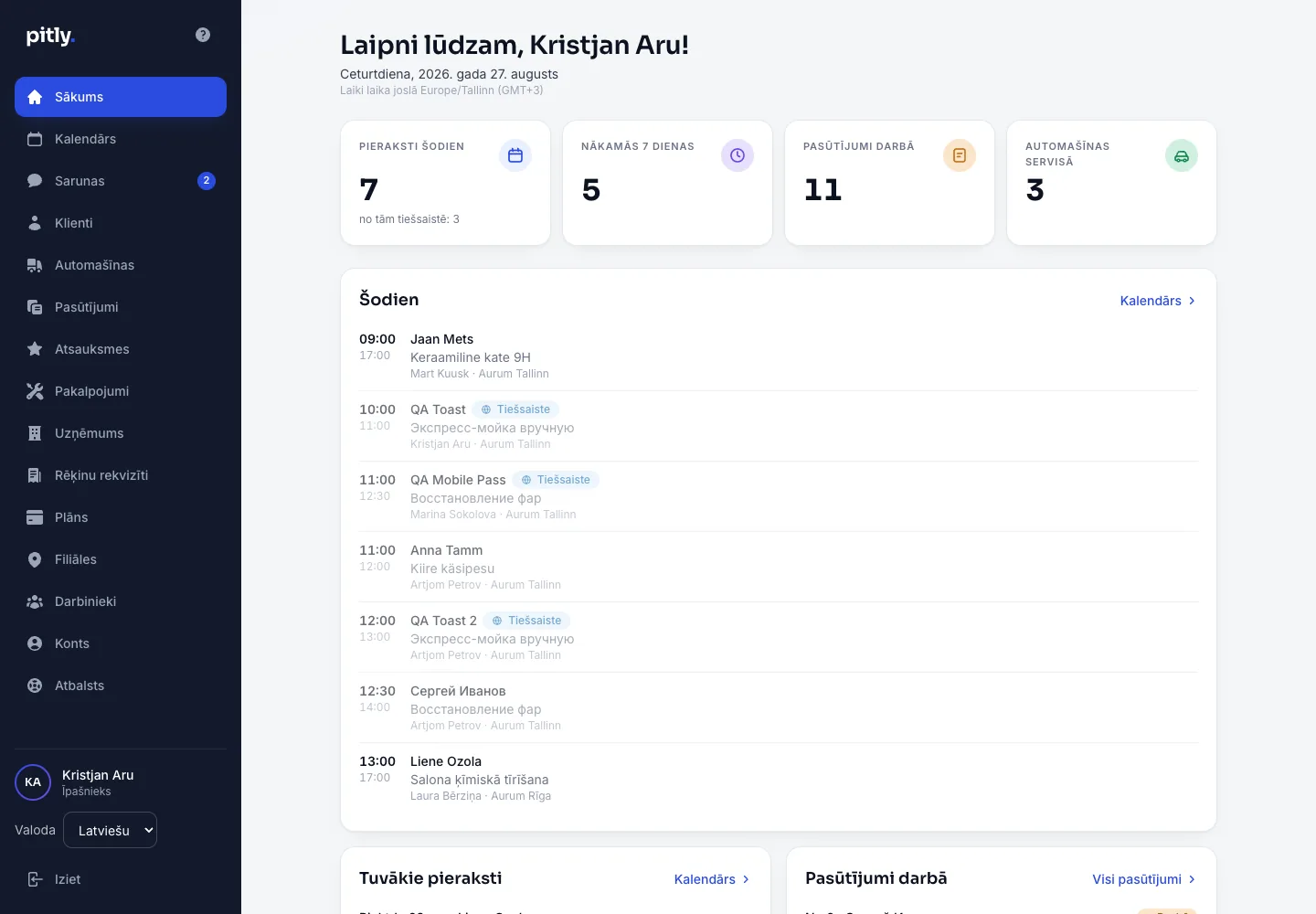Open the Valoda language dropdown
This screenshot has width=1316, height=914.
click(110, 830)
